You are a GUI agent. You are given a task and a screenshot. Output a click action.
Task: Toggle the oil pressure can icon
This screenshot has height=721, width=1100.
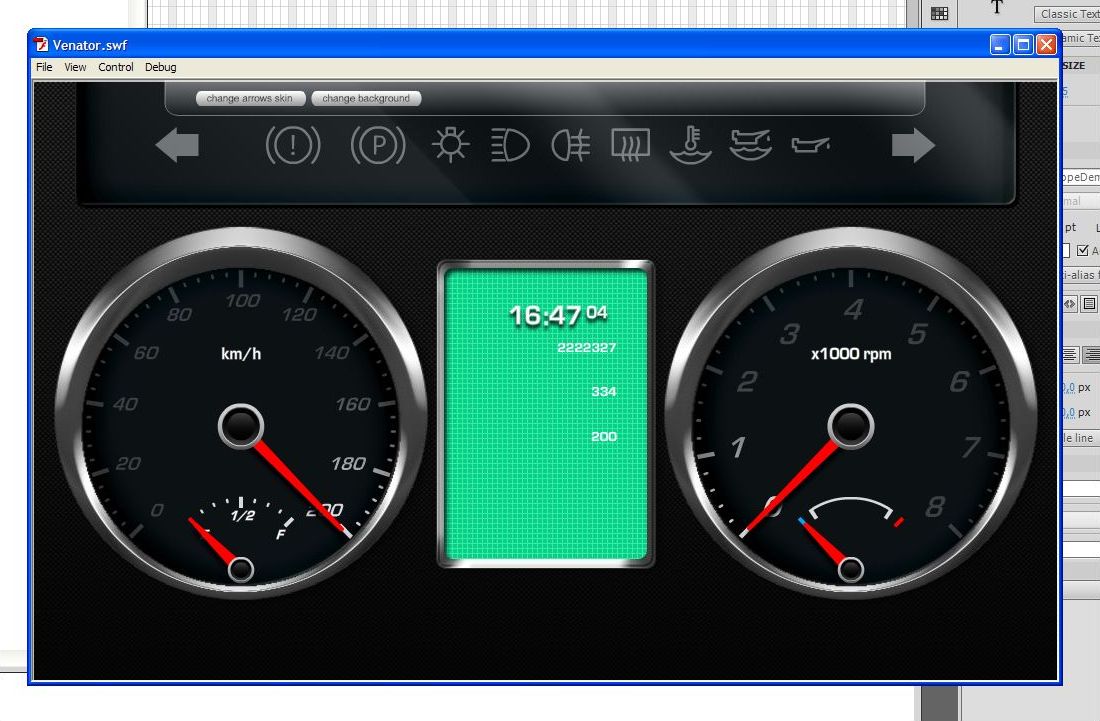[811, 146]
